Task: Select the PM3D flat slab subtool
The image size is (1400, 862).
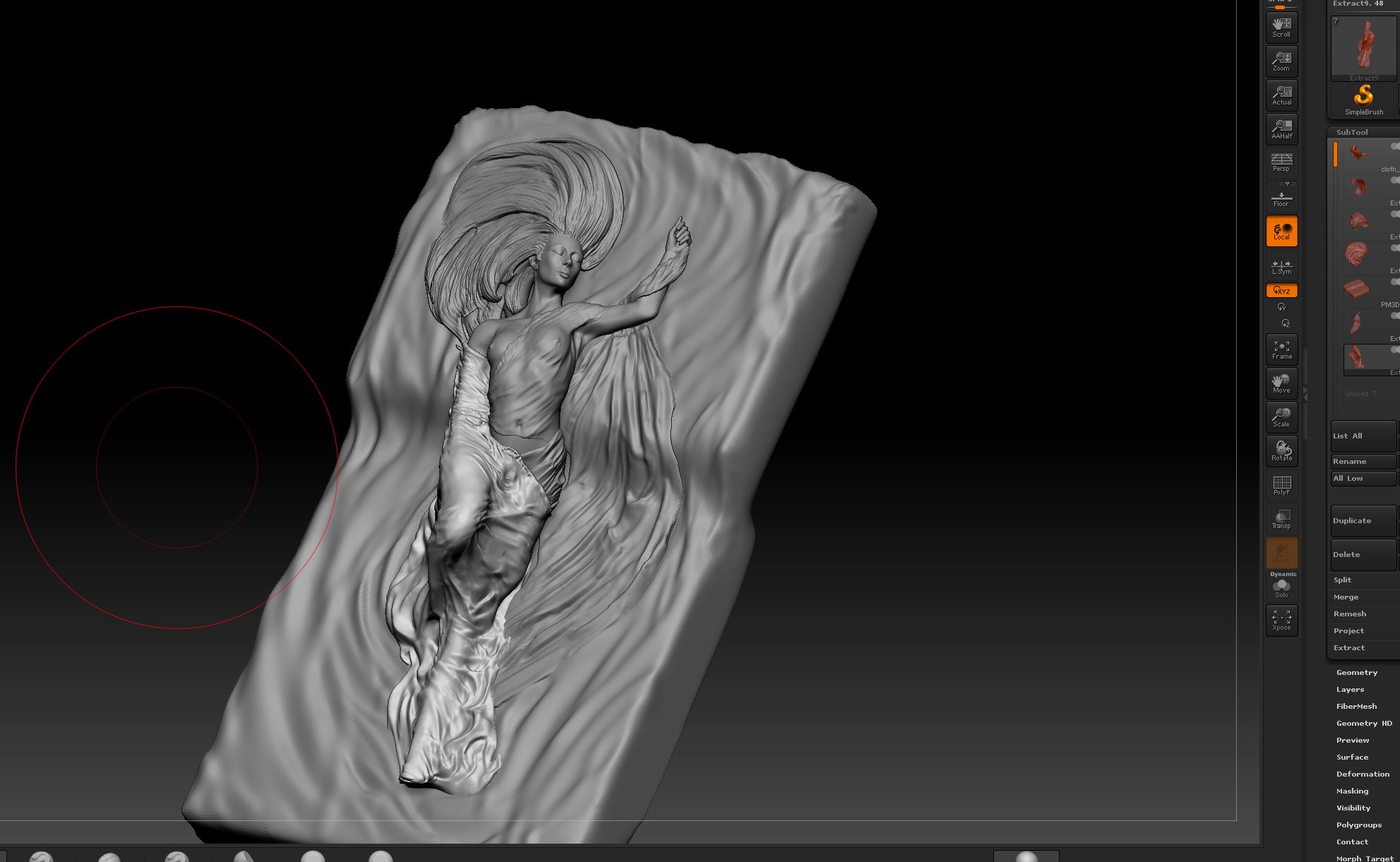Action: coord(1371,291)
